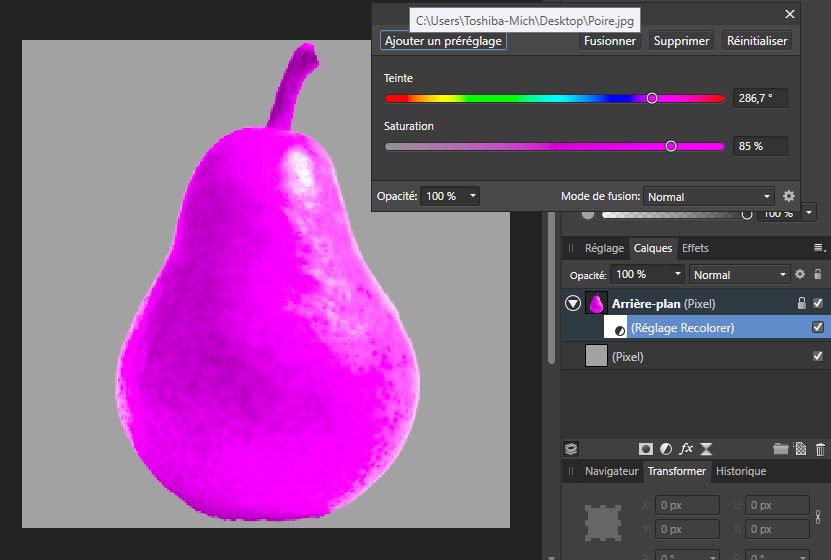
Task: Click the partially hidden opacity slider handle below dialog
Action: click(746, 215)
